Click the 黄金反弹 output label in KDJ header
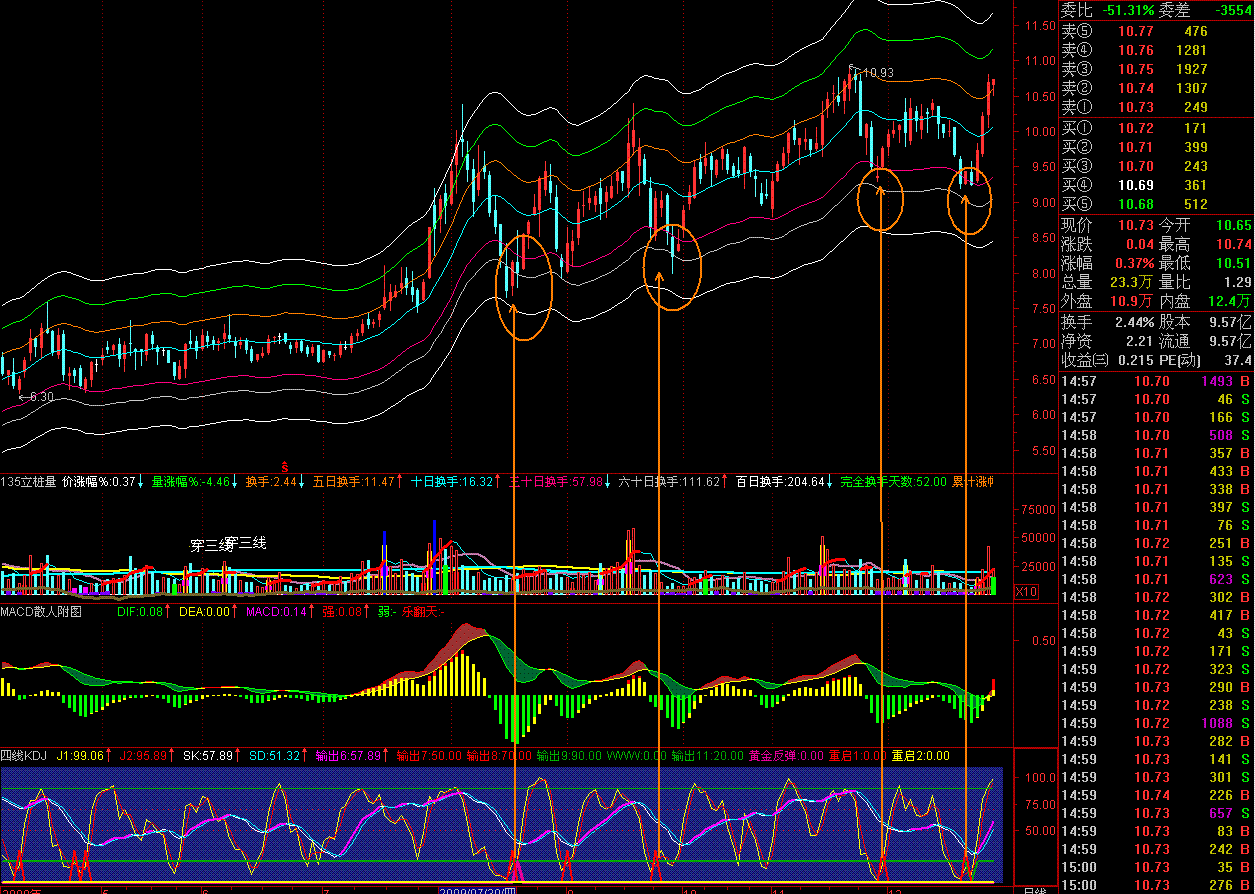The image size is (1255, 894). click(x=785, y=756)
